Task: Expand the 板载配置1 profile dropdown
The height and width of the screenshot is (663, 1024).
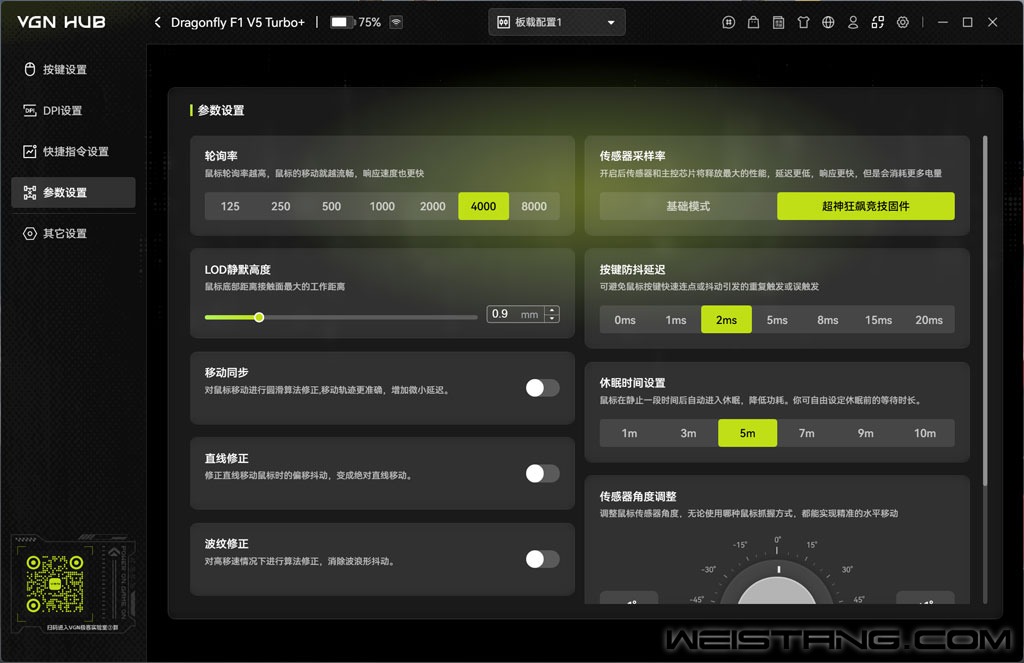Action: tap(556, 22)
